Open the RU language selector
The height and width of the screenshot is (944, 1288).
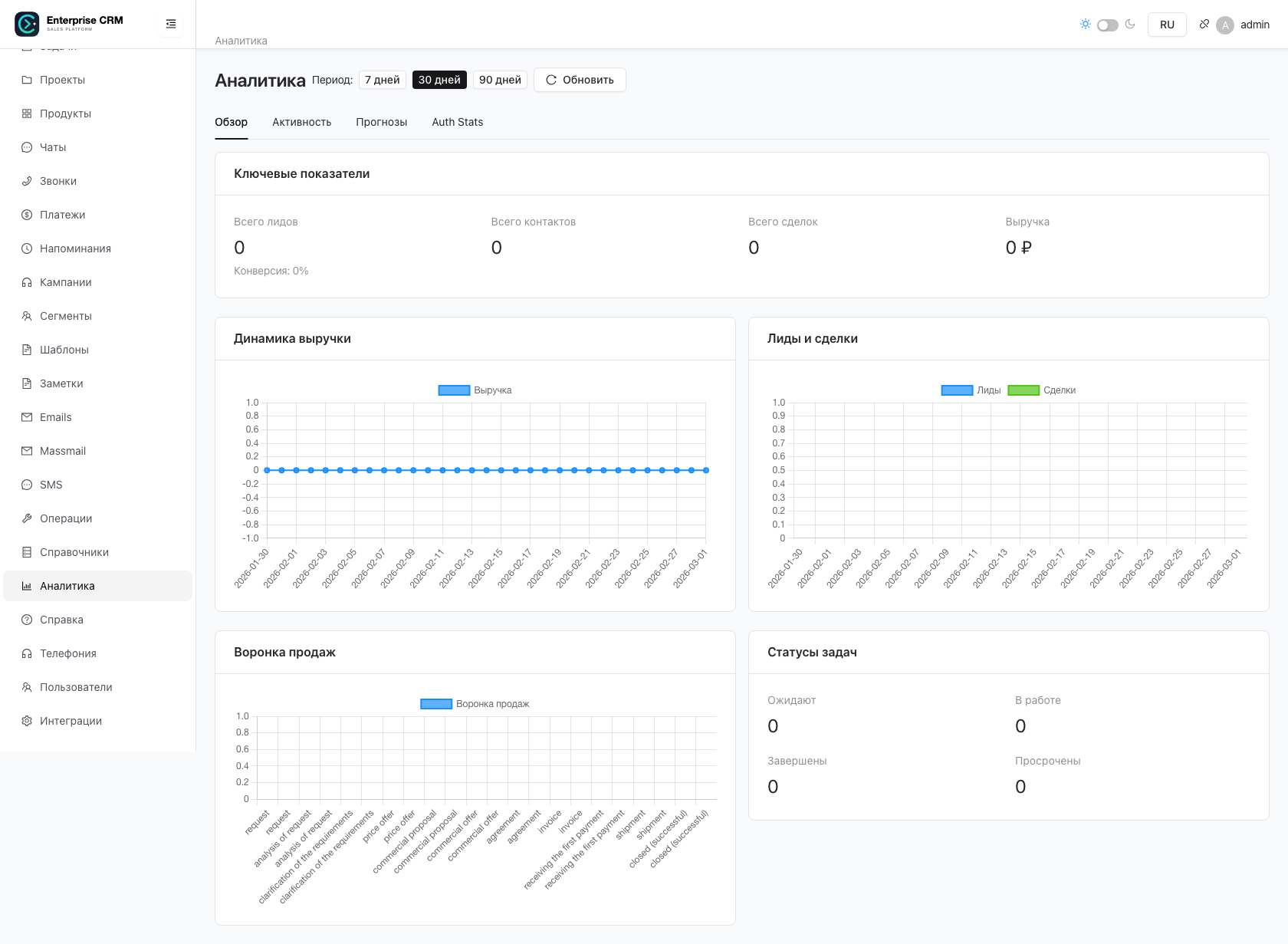tap(1166, 24)
